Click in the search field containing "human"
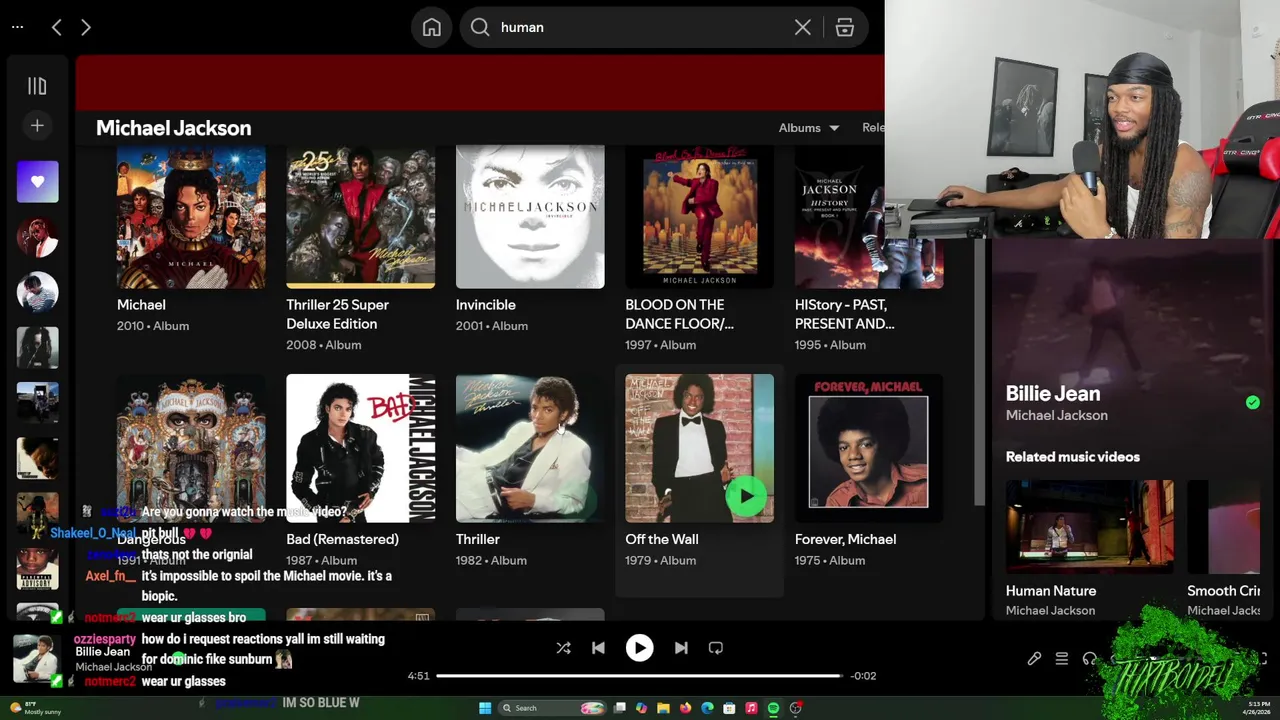Screen dimensions: 1280x720 [x=640, y=27]
